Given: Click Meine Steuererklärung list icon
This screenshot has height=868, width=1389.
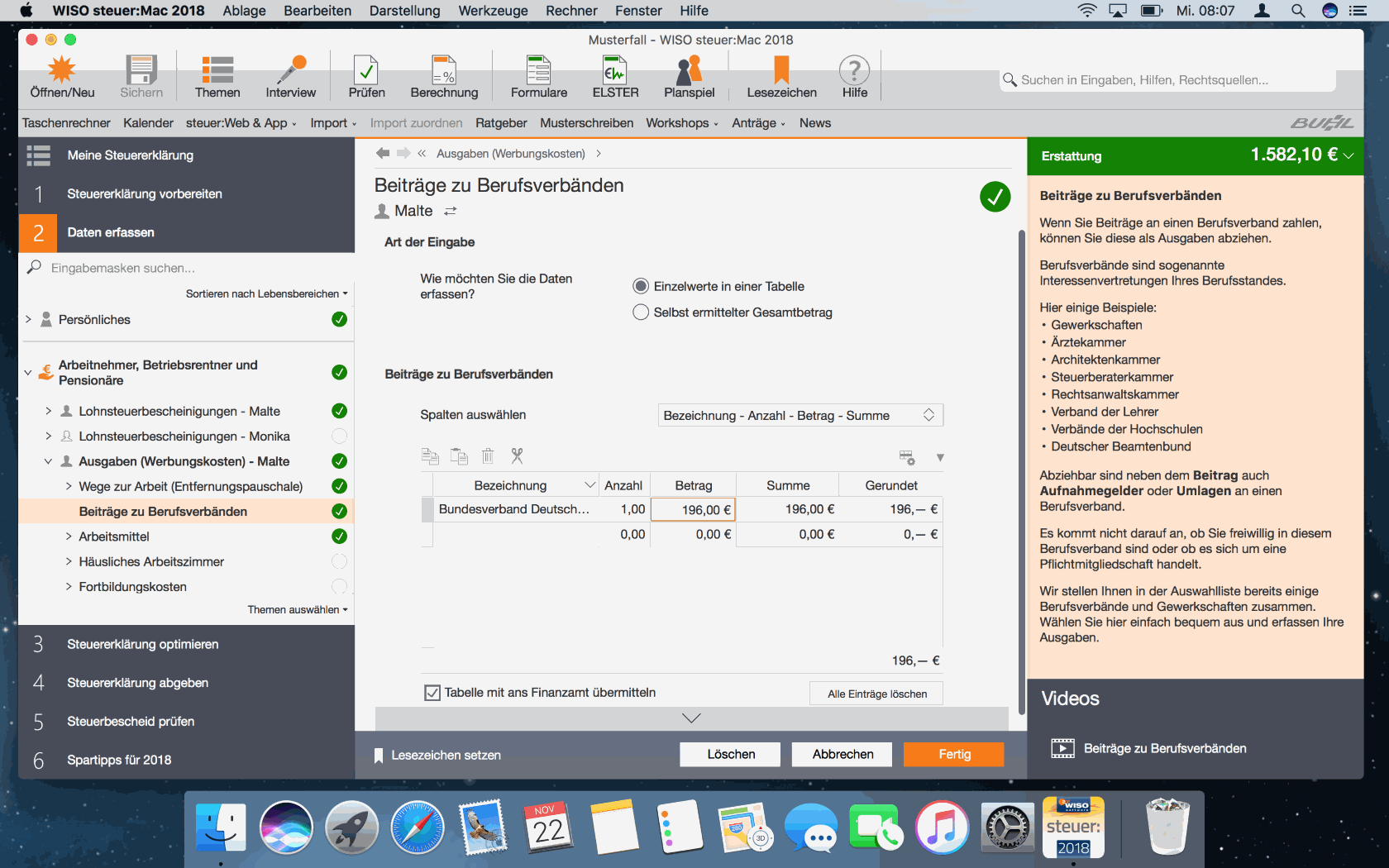Looking at the screenshot, I should [38, 155].
